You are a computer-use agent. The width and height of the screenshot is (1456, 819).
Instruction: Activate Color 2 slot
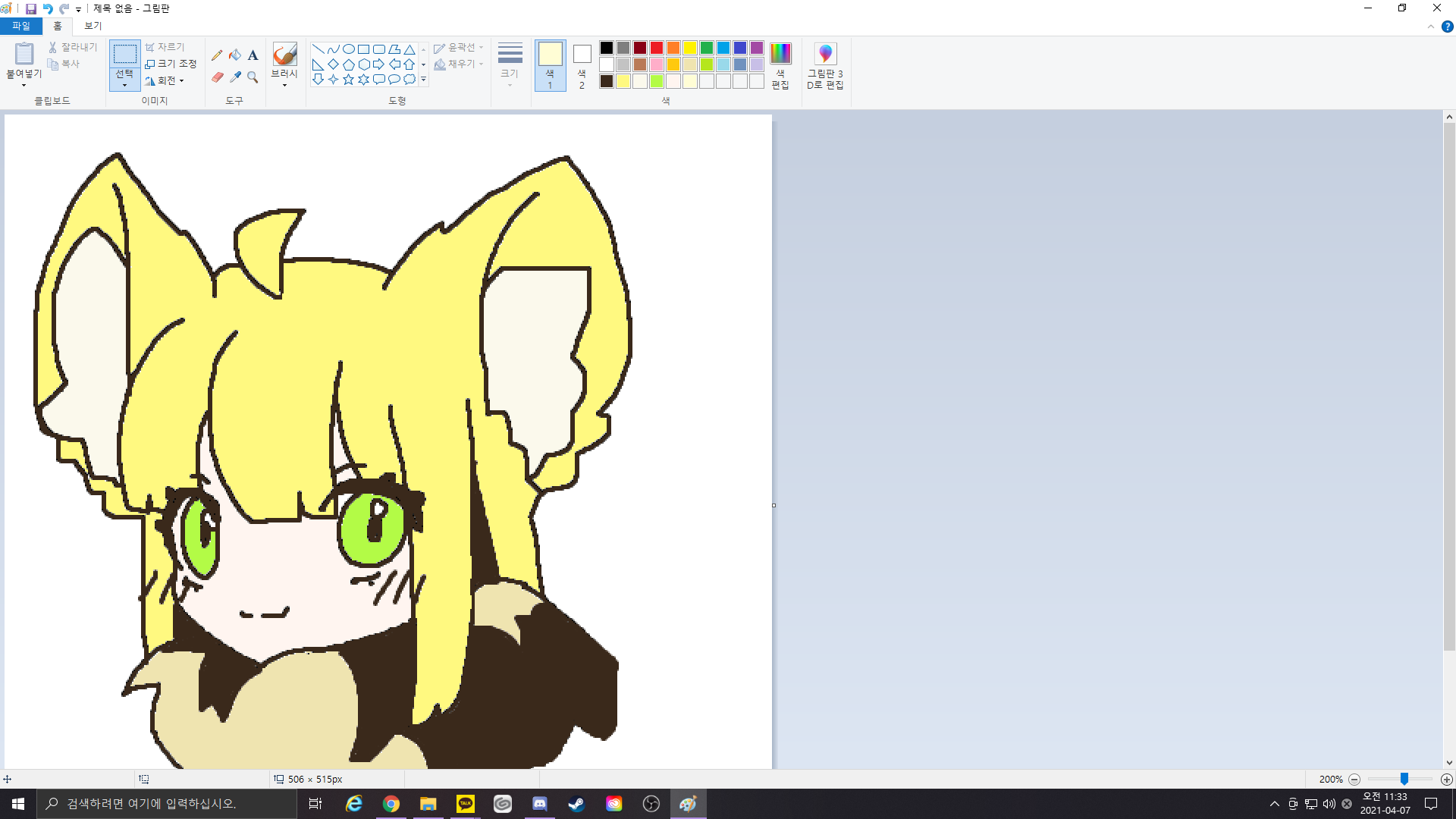[582, 65]
